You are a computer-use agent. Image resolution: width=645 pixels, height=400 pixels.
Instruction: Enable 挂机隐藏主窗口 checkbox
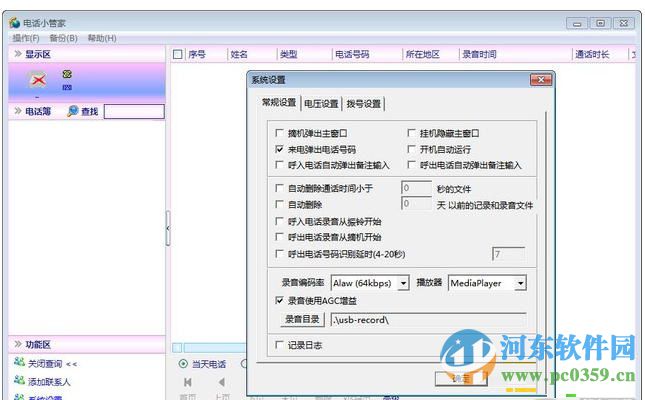tap(411, 133)
